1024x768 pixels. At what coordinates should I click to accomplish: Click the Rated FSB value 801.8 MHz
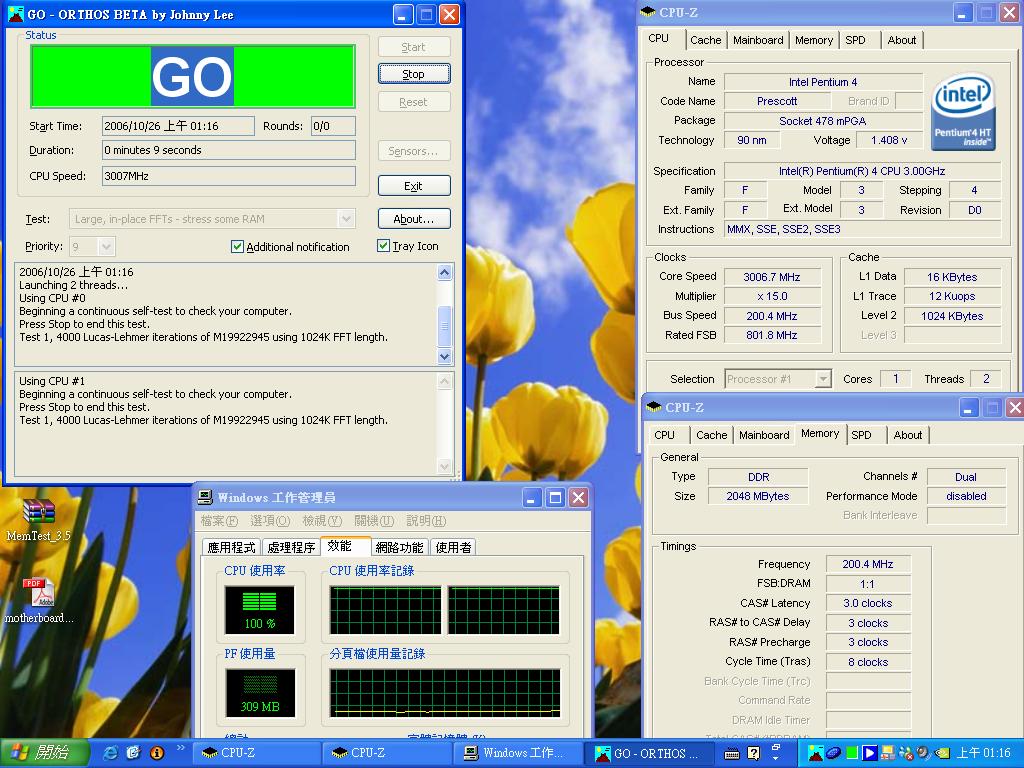(772, 335)
